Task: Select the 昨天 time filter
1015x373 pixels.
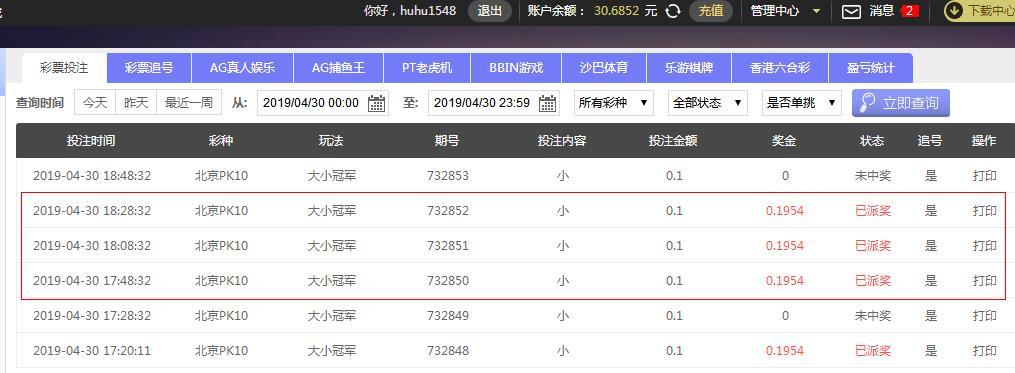Action: (x=136, y=103)
